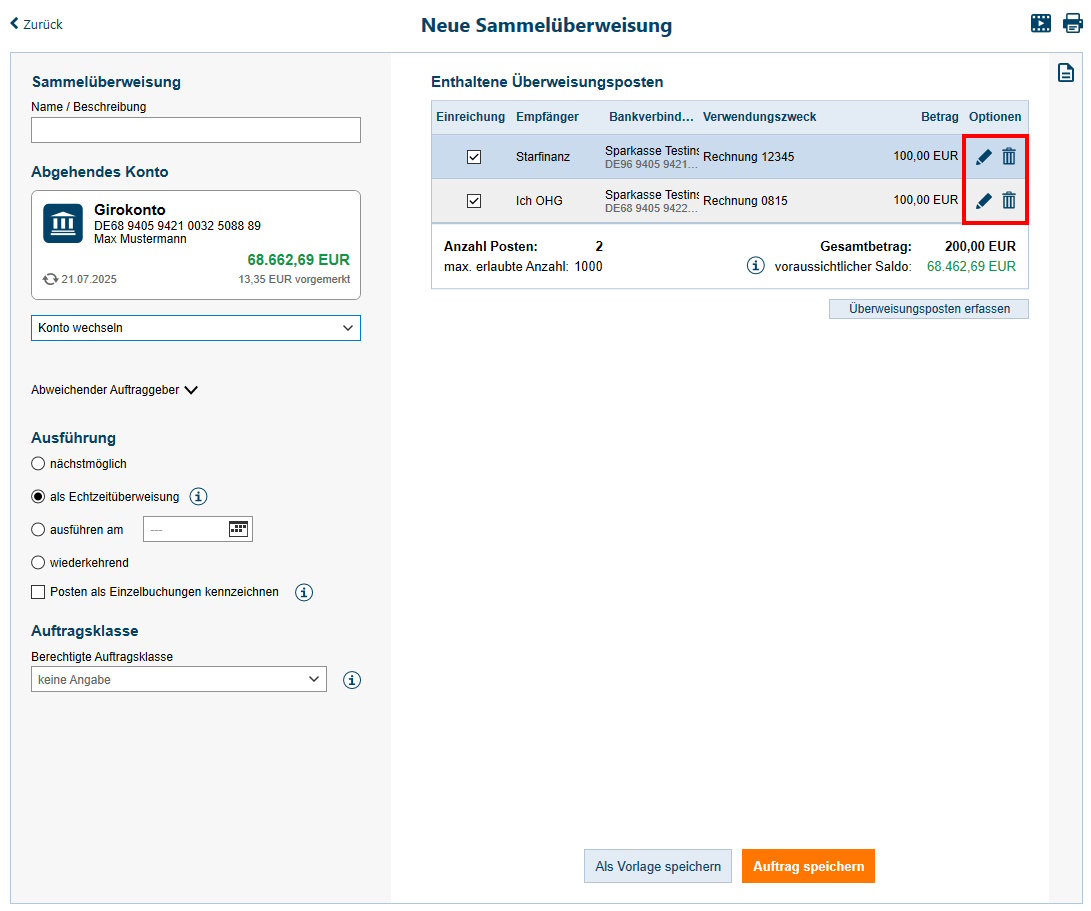Enable Posten als Einzelbuchungen kennzeichnen
This screenshot has height=911, width=1091.
click(39, 592)
